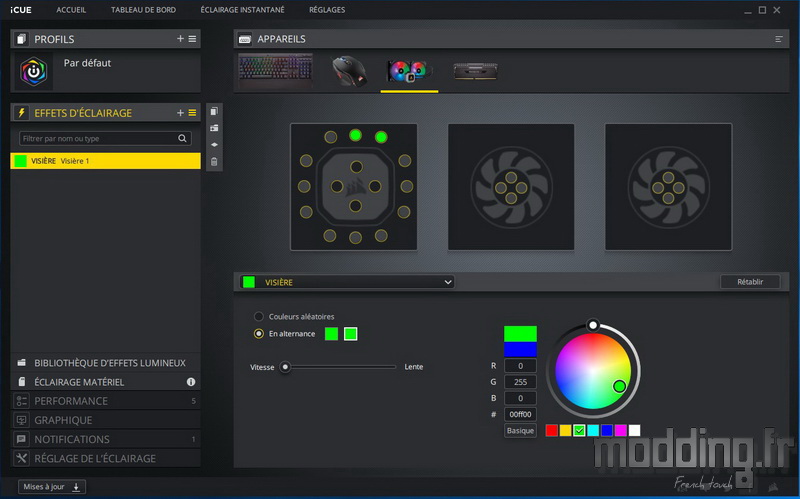This screenshot has height=499, width=800.
Task: Click the R value field
Action: pyautogui.click(x=520, y=366)
